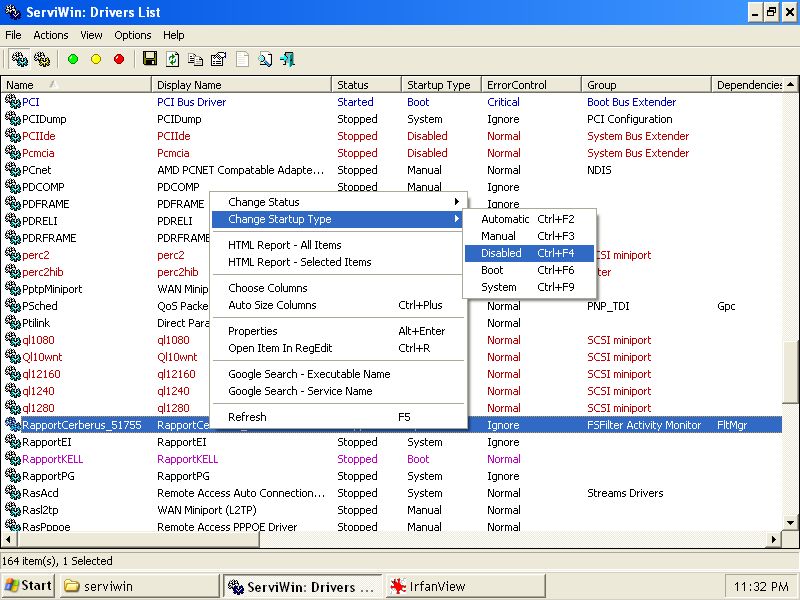Sort by the Group column header

click(646, 85)
